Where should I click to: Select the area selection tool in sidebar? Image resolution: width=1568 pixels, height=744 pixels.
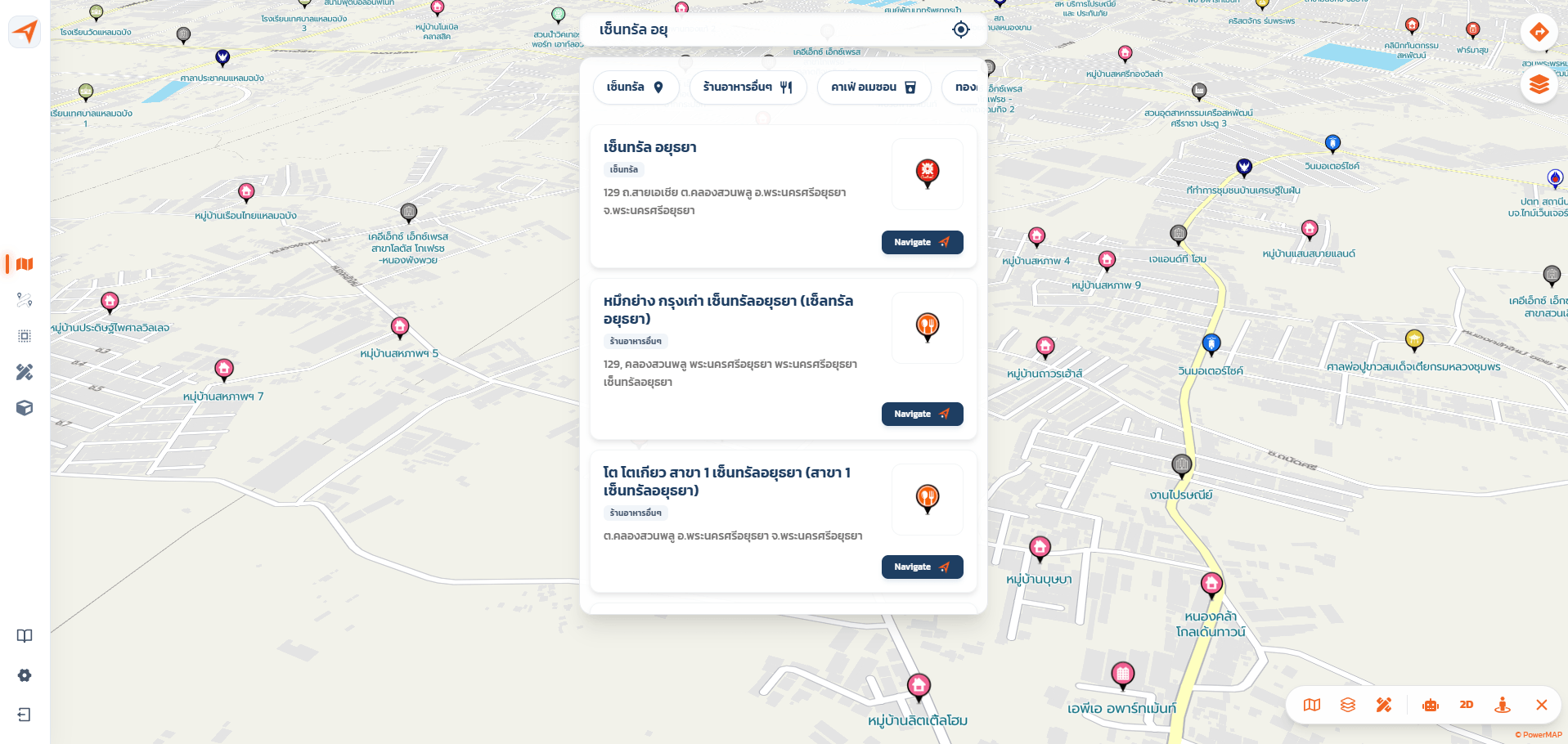[x=25, y=336]
